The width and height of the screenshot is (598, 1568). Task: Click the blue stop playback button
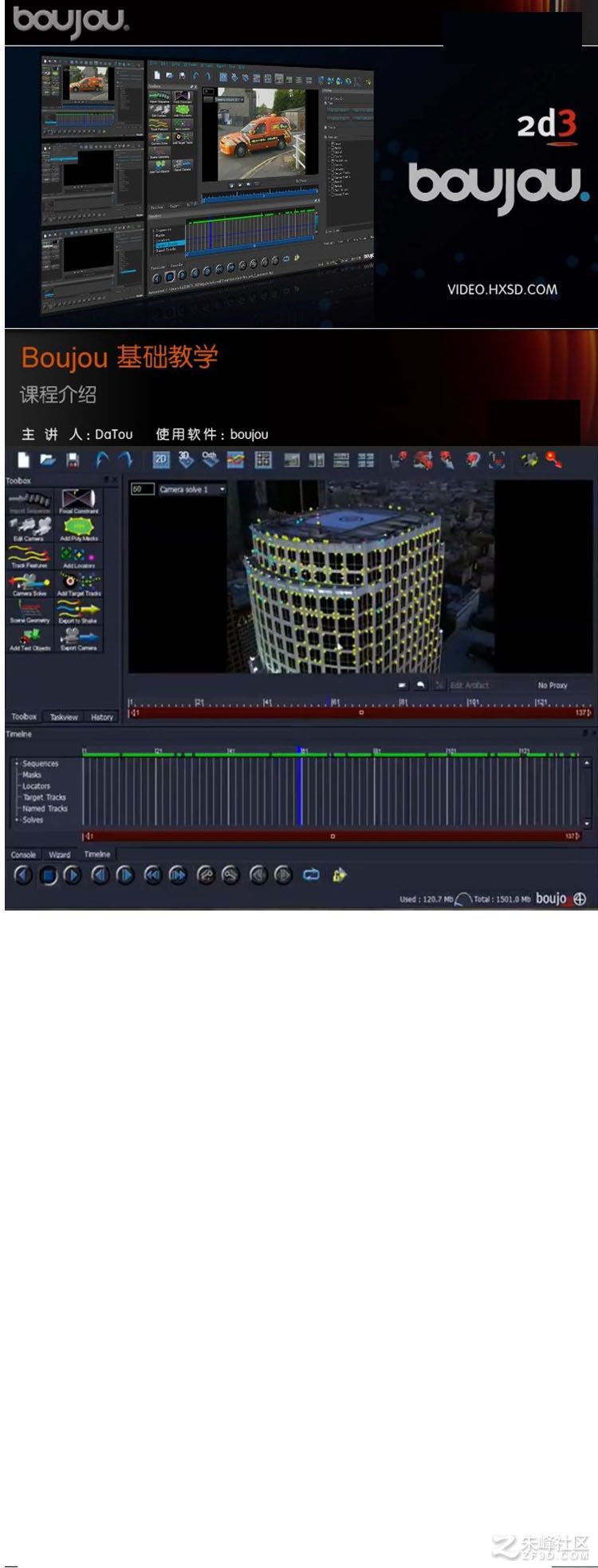point(48,875)
